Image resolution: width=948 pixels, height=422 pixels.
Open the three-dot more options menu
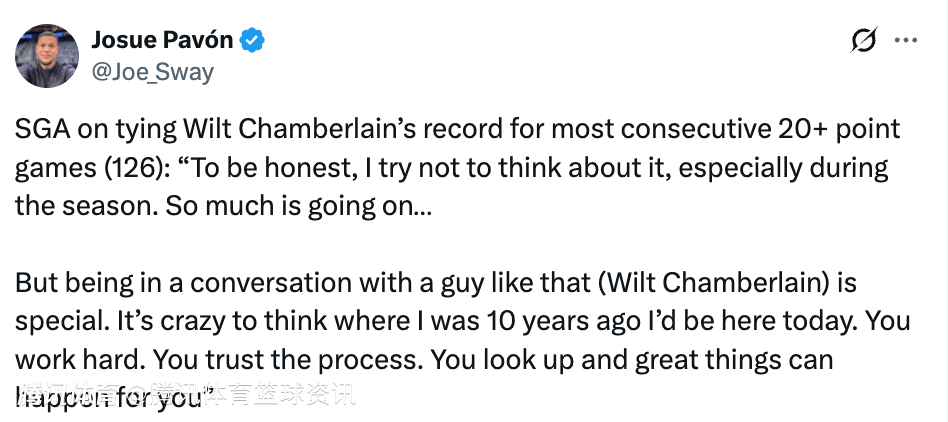pos(905,41)
